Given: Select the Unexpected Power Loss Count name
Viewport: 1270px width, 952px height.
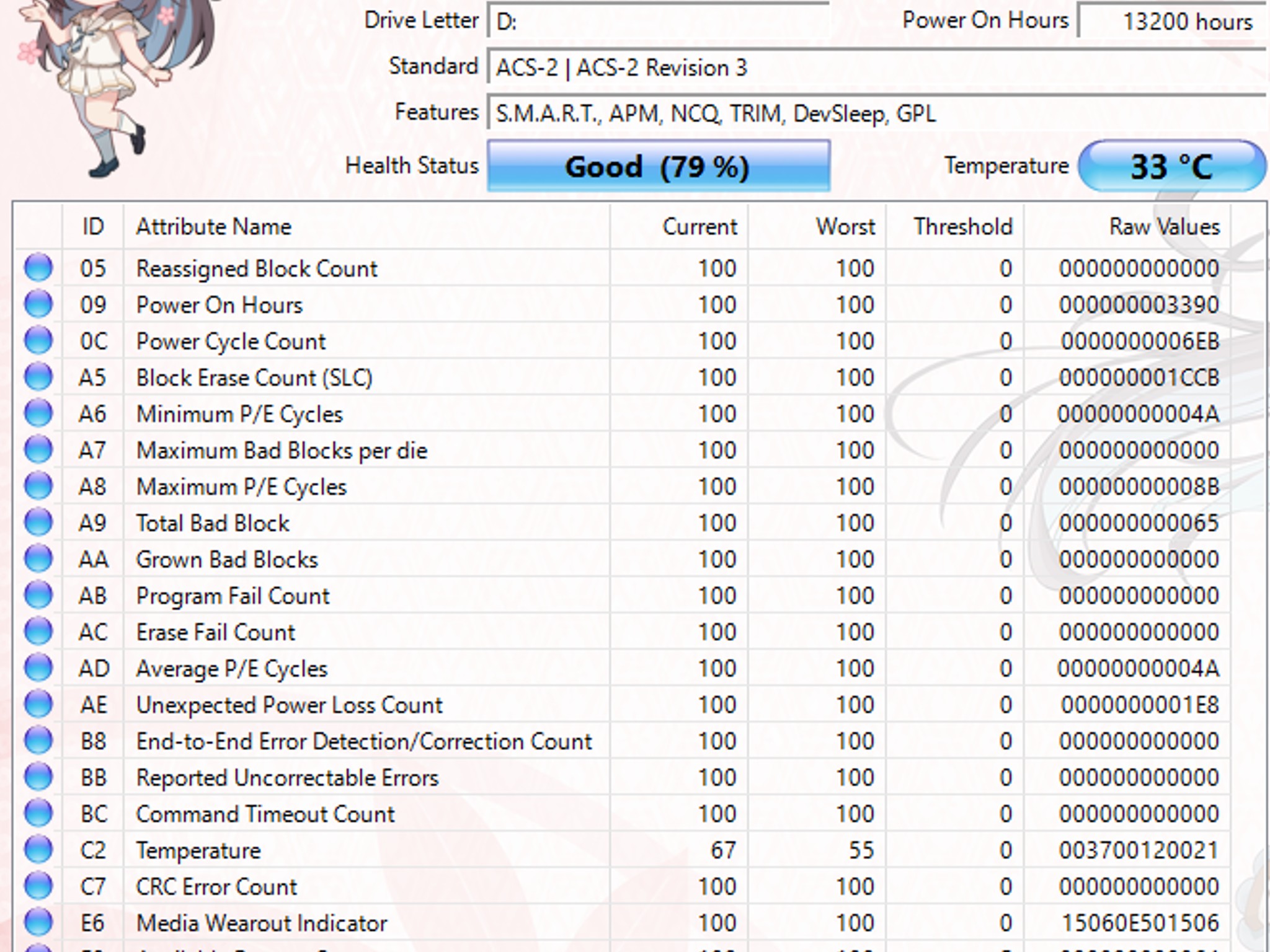Looking at the screenshot, I should 289,705.
